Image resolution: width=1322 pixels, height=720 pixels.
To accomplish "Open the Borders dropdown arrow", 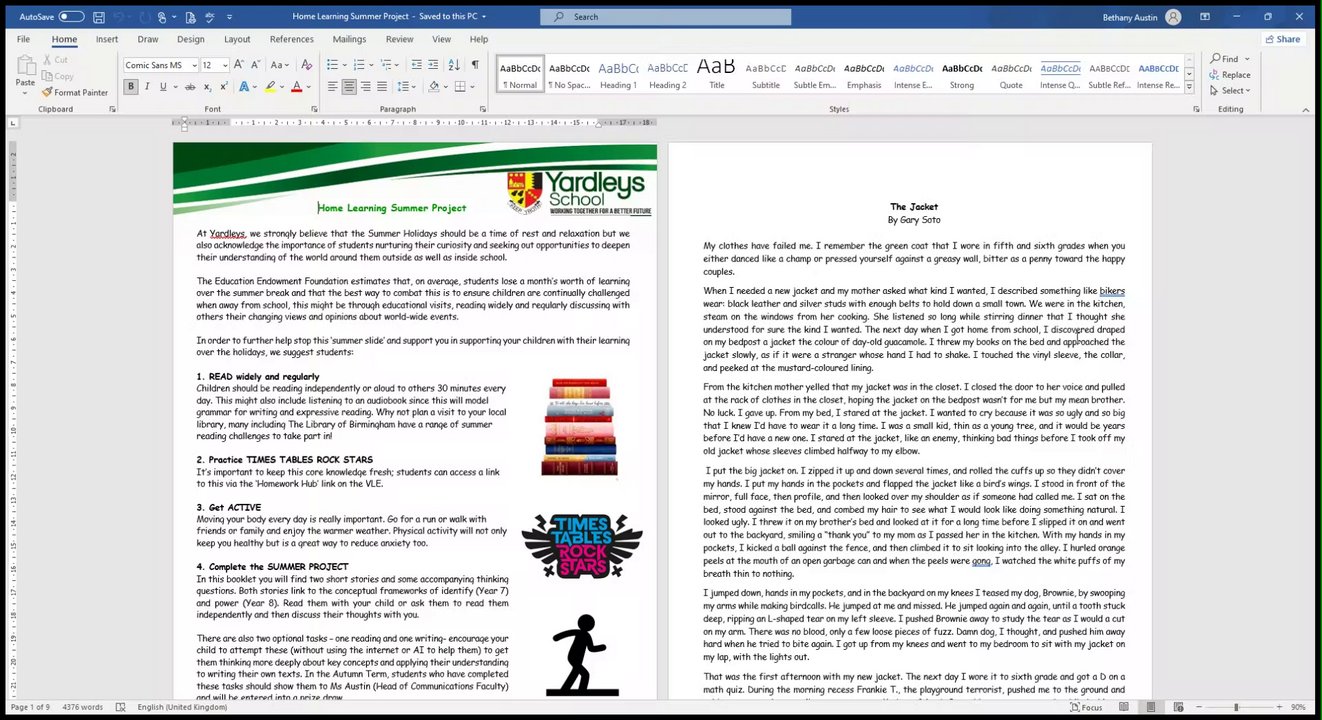I will pos(470,87).
